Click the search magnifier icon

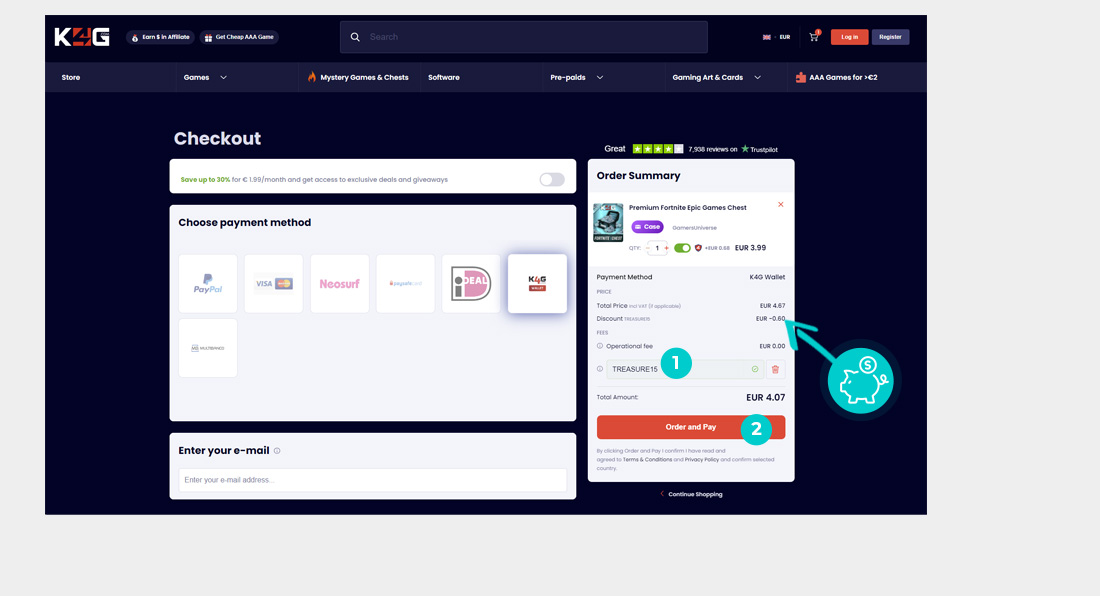(x=355, y=37)
